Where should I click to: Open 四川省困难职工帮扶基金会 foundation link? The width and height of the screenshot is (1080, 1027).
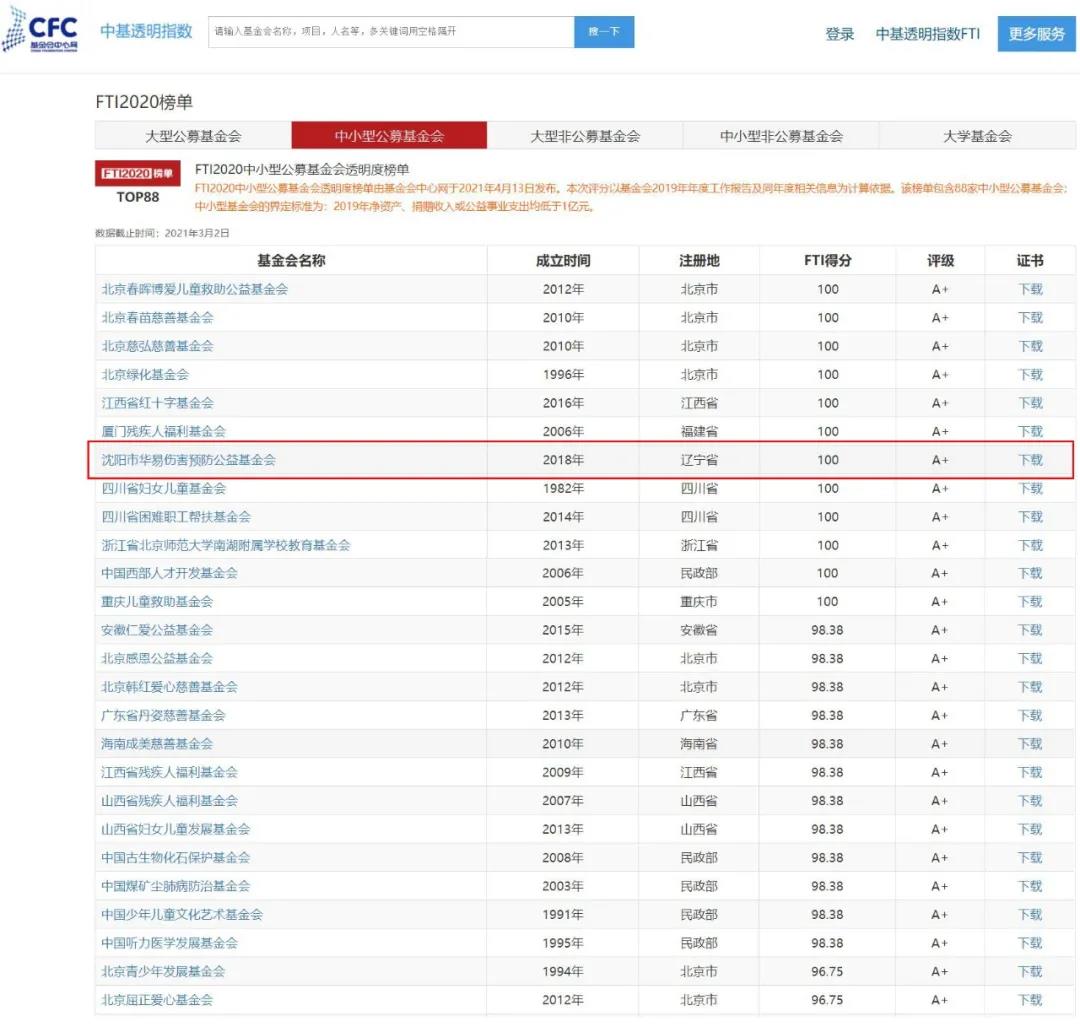click(176, 517)
